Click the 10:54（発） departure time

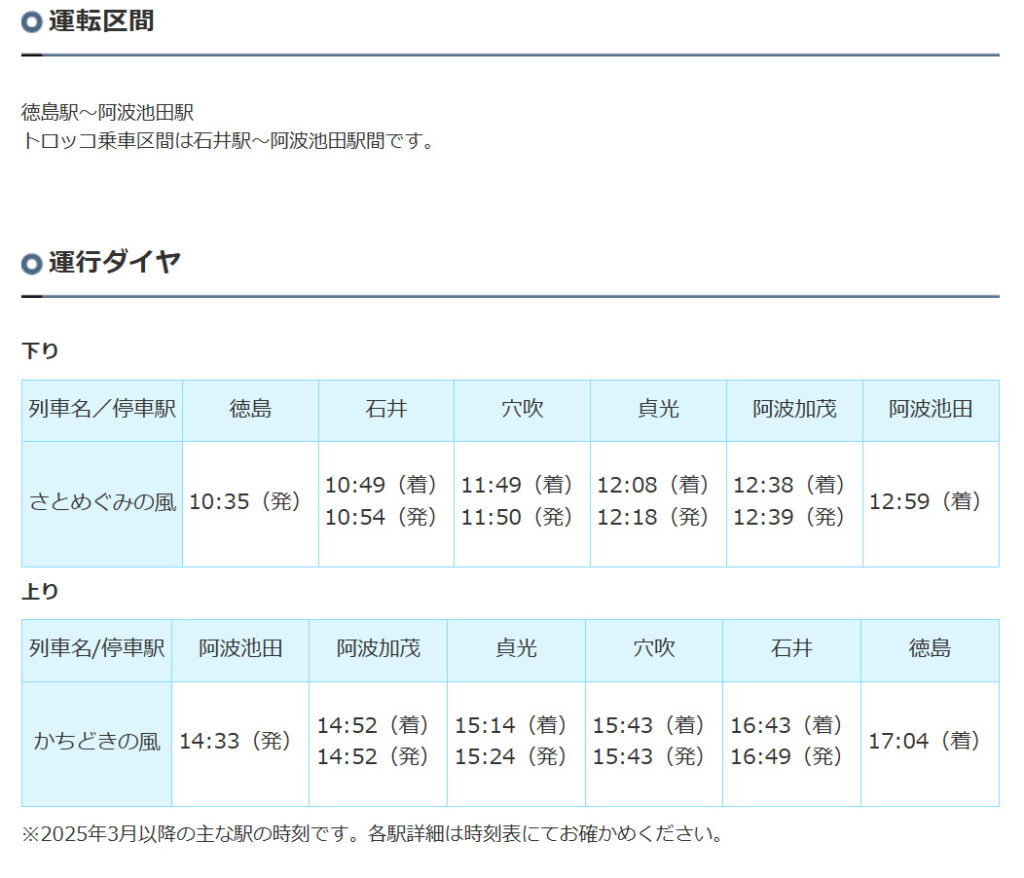click(x=381, y=517)
